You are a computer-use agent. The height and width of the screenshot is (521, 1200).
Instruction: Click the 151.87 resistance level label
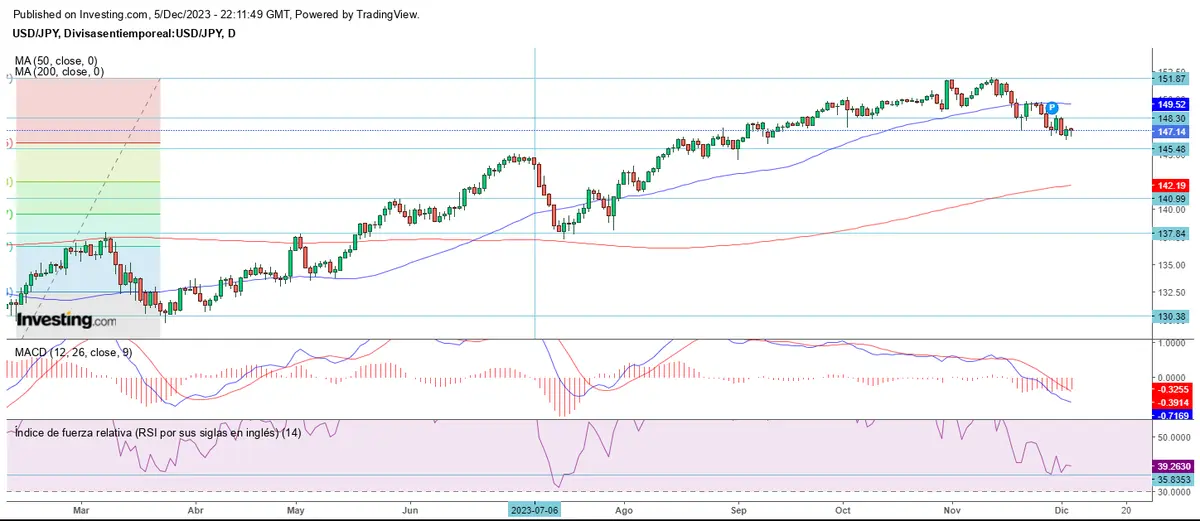pos(1171,79)
